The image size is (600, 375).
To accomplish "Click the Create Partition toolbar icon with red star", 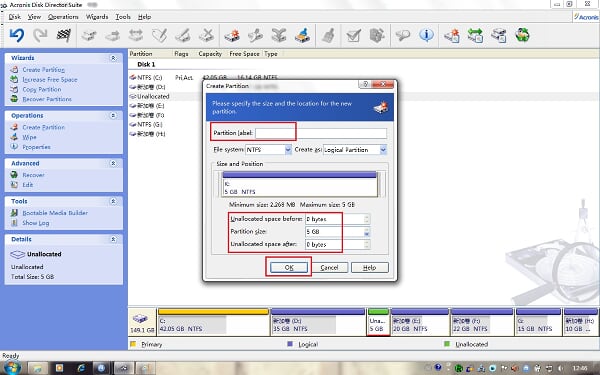I will [232, 35].
